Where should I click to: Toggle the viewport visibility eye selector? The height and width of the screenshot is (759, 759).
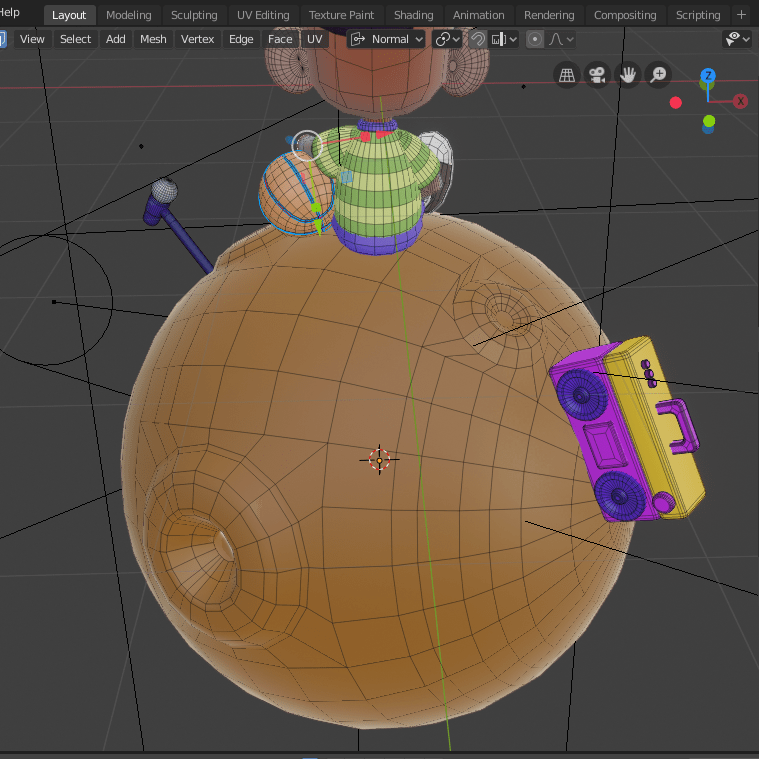[737, 39]
